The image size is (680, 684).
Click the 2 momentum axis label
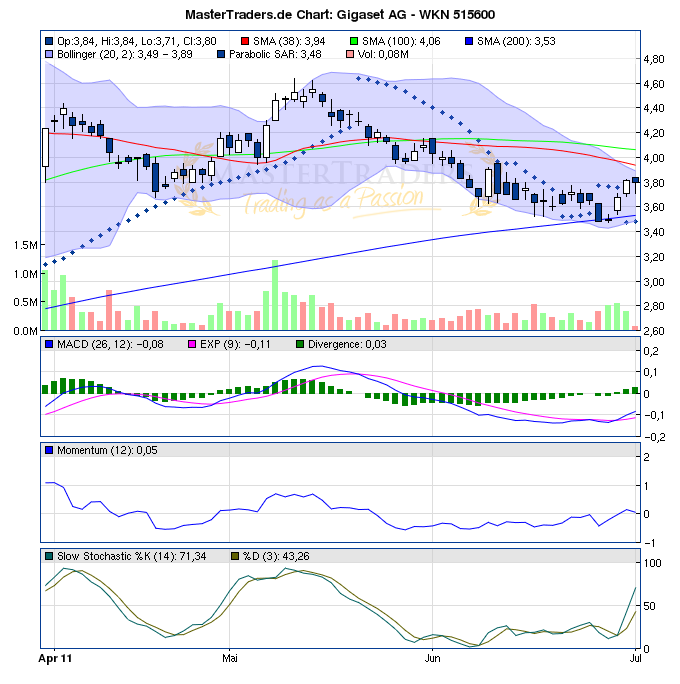click(x=646, y=457)
